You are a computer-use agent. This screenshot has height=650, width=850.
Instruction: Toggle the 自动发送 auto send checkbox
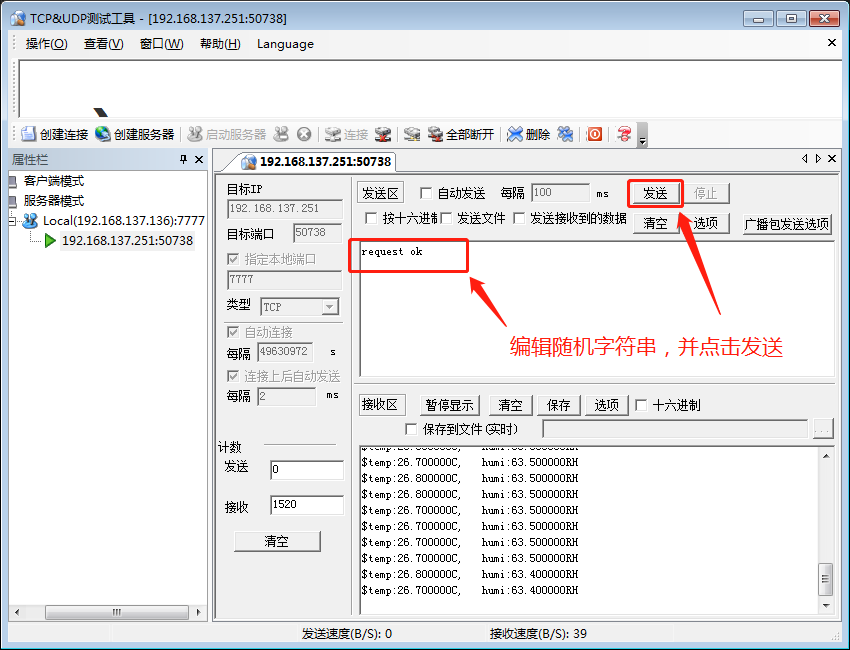pos(426,193)
